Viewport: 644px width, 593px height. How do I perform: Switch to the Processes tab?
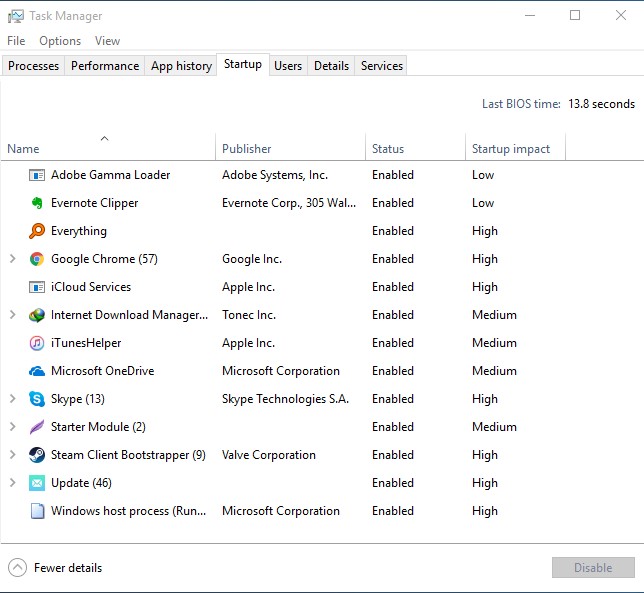[x=33, y=66]
